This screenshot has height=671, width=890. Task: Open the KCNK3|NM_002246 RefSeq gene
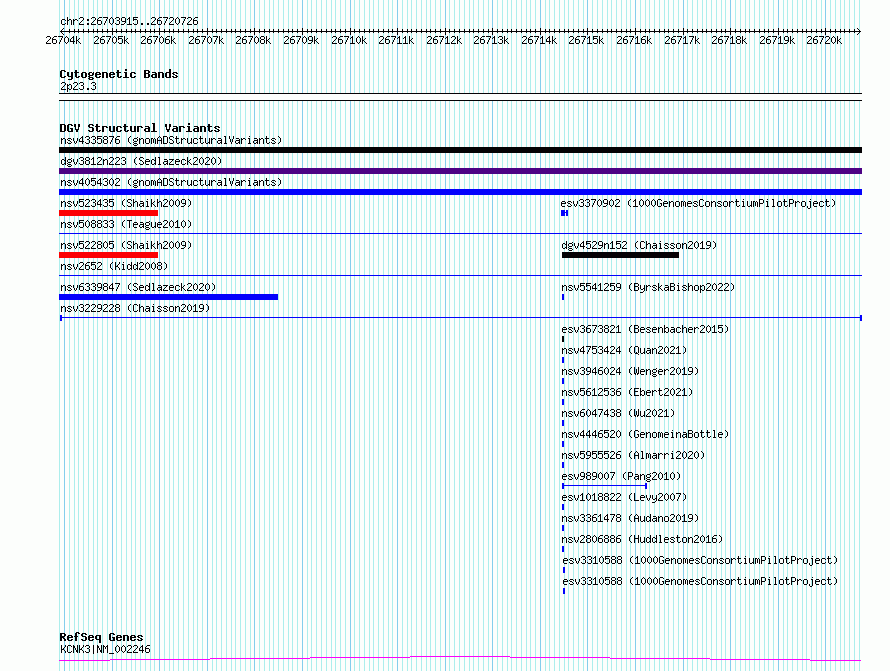tap(106, 649)
